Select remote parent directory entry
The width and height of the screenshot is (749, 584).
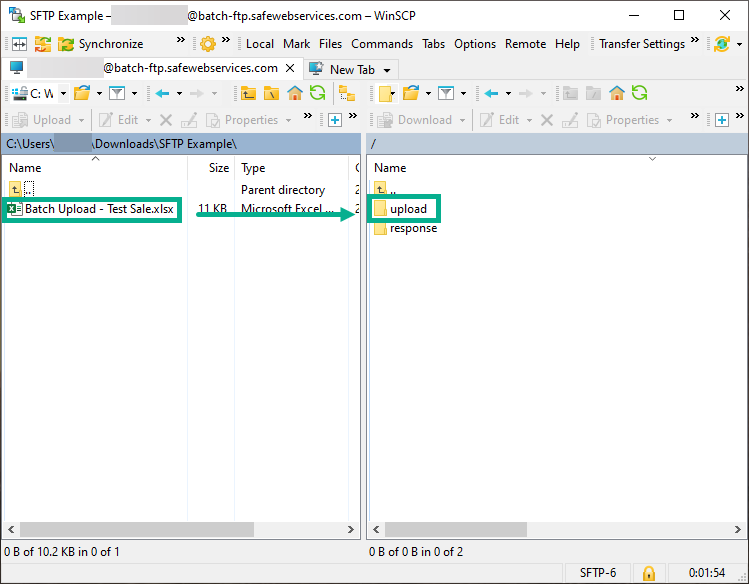pos(385,189)
